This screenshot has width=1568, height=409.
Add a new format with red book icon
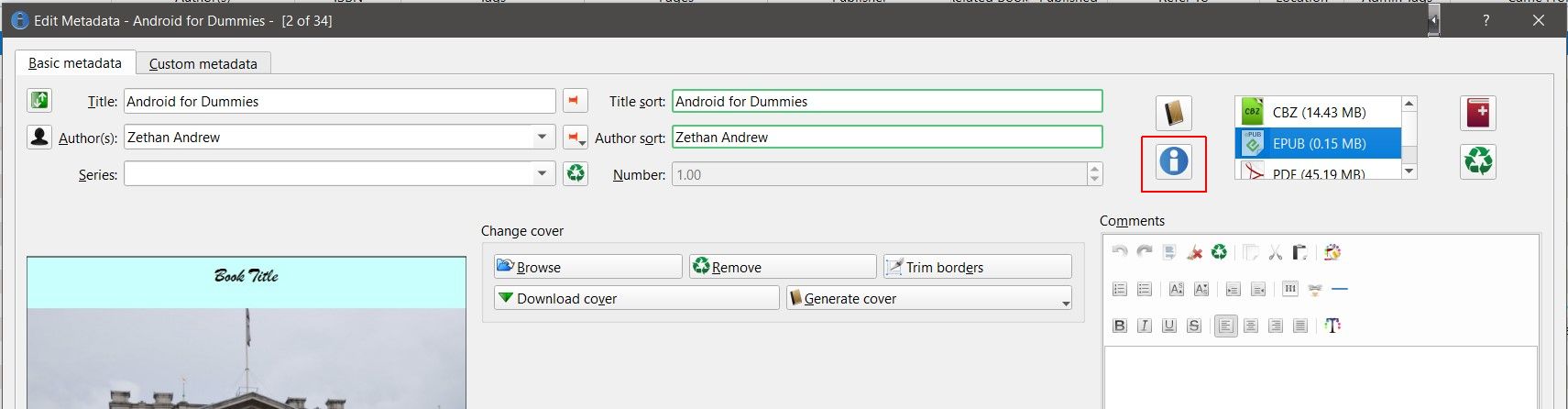click(x=1477, y=114)
